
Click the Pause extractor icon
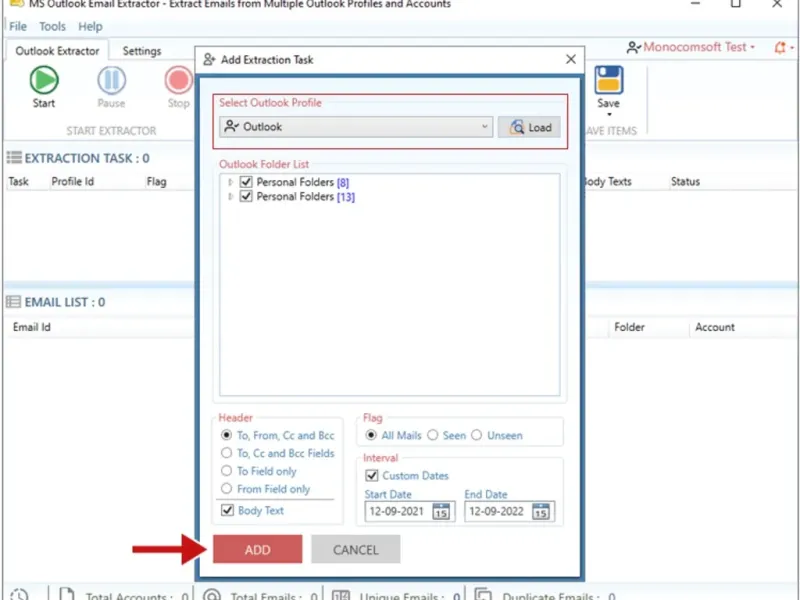coord(111,80)
